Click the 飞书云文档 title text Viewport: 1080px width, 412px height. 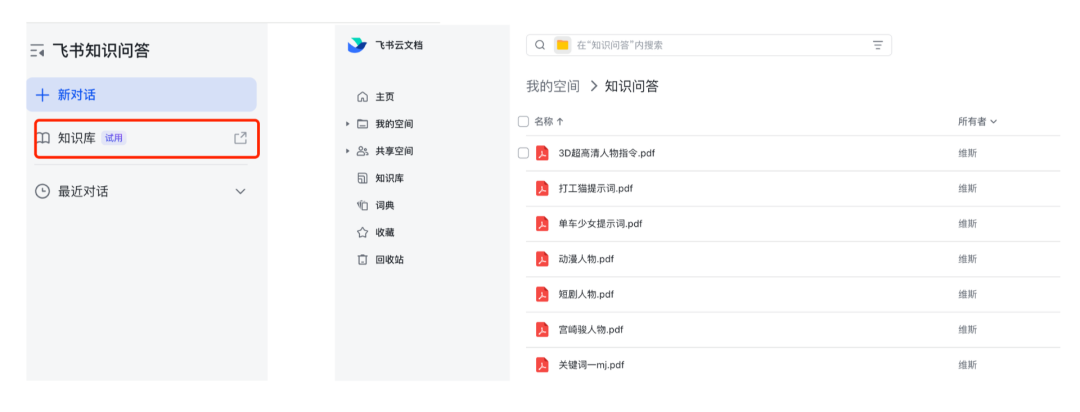(x=399, y=45)
